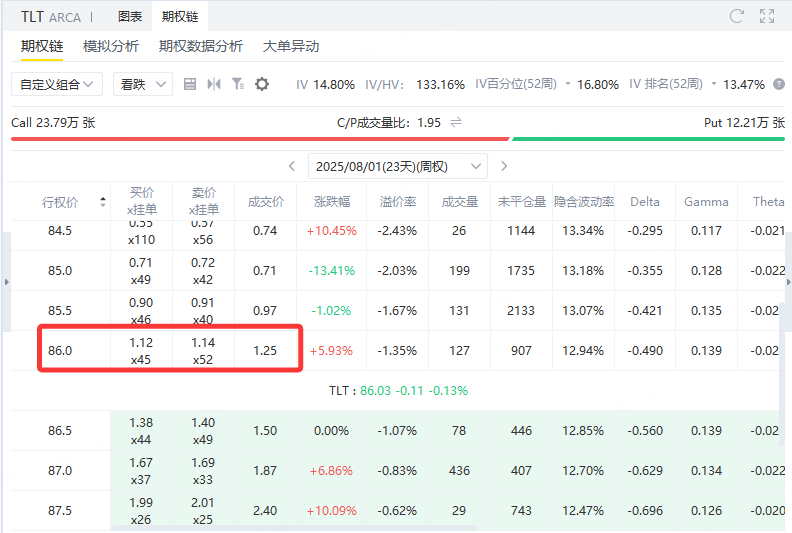This screenshot has width=792, height=533.
Task: Switch to the 图表 tab
Action: 130,17
